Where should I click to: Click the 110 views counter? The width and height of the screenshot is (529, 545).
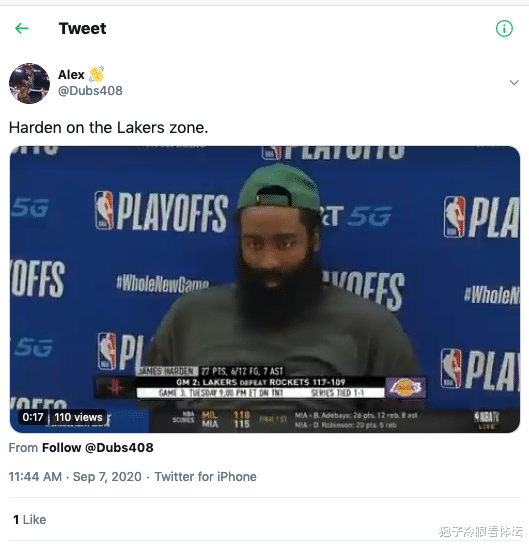[x=78, y=417]
